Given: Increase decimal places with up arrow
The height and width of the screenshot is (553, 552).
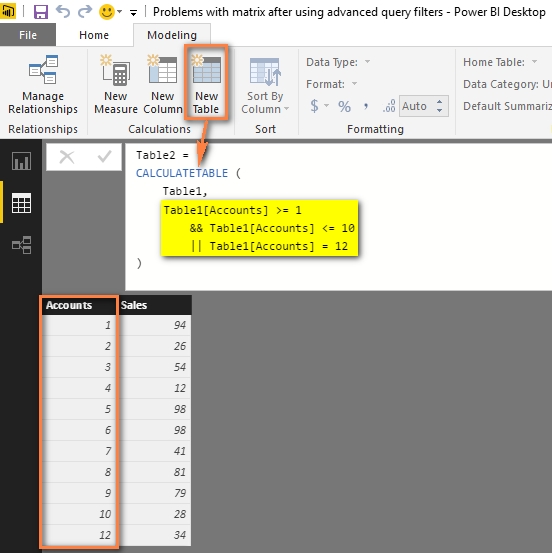Looking at the screenshot, I should click(x=439, y=102).
